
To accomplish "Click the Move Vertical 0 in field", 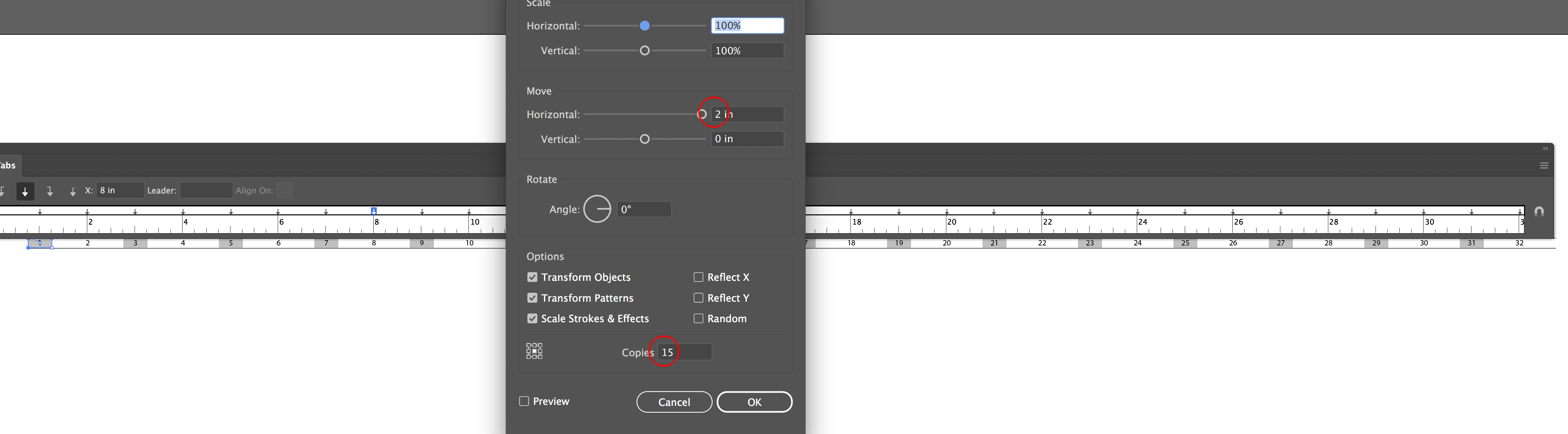I will pyautogui.click(x=748, y=139).
